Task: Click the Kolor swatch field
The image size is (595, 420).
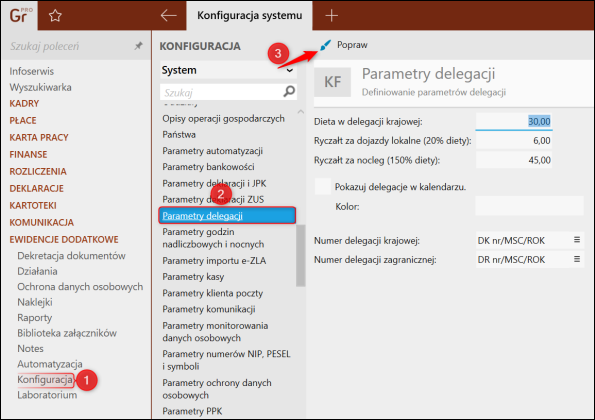Action: tap(529, 206)
